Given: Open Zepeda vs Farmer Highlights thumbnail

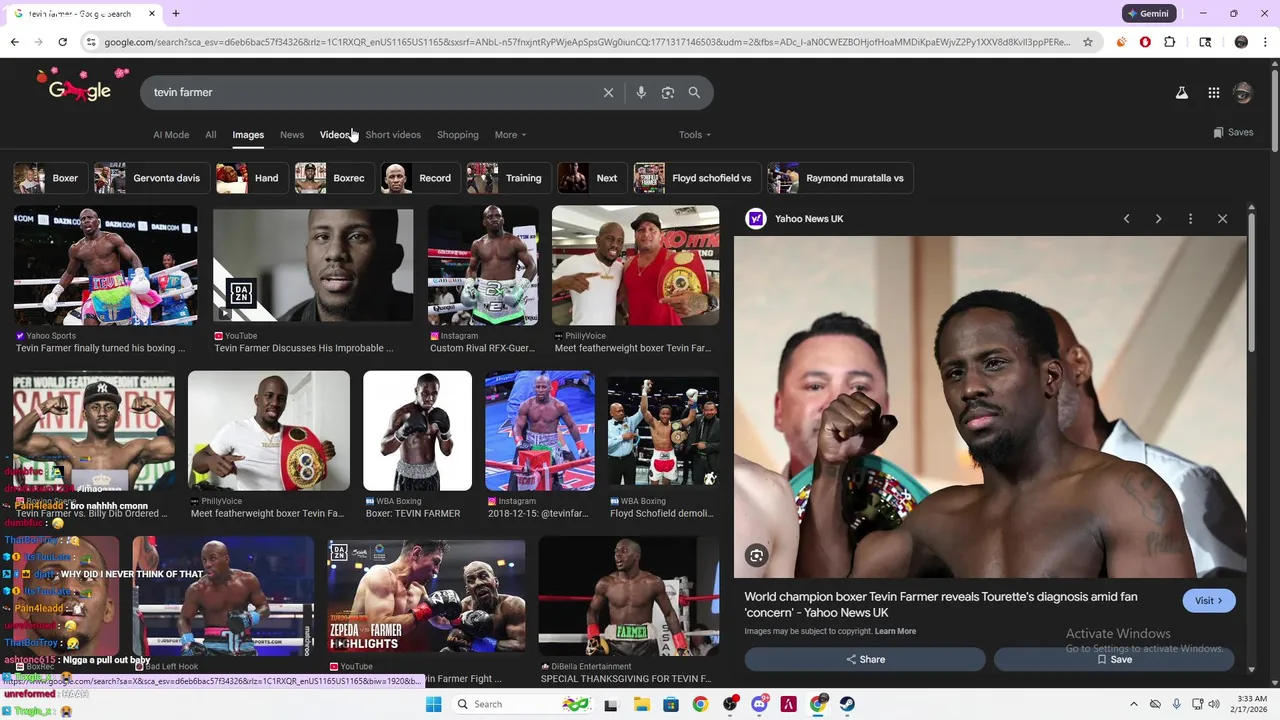Looking at the screenshot, I should [x=426, y=597].
